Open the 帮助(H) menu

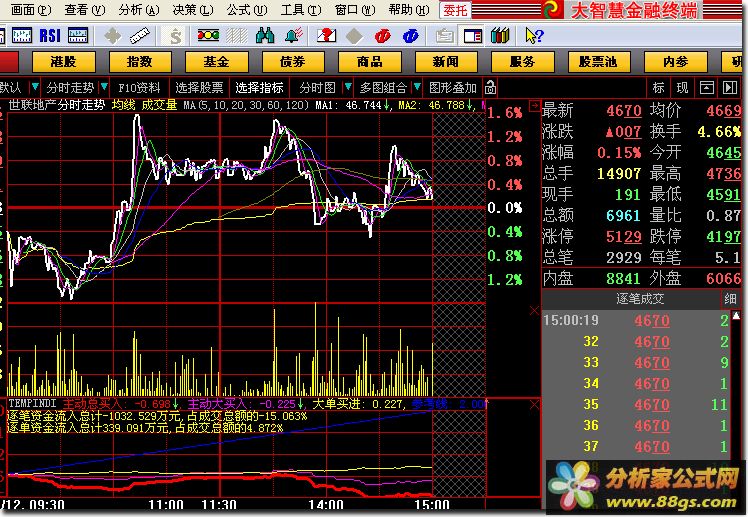(x=409, y=10)
